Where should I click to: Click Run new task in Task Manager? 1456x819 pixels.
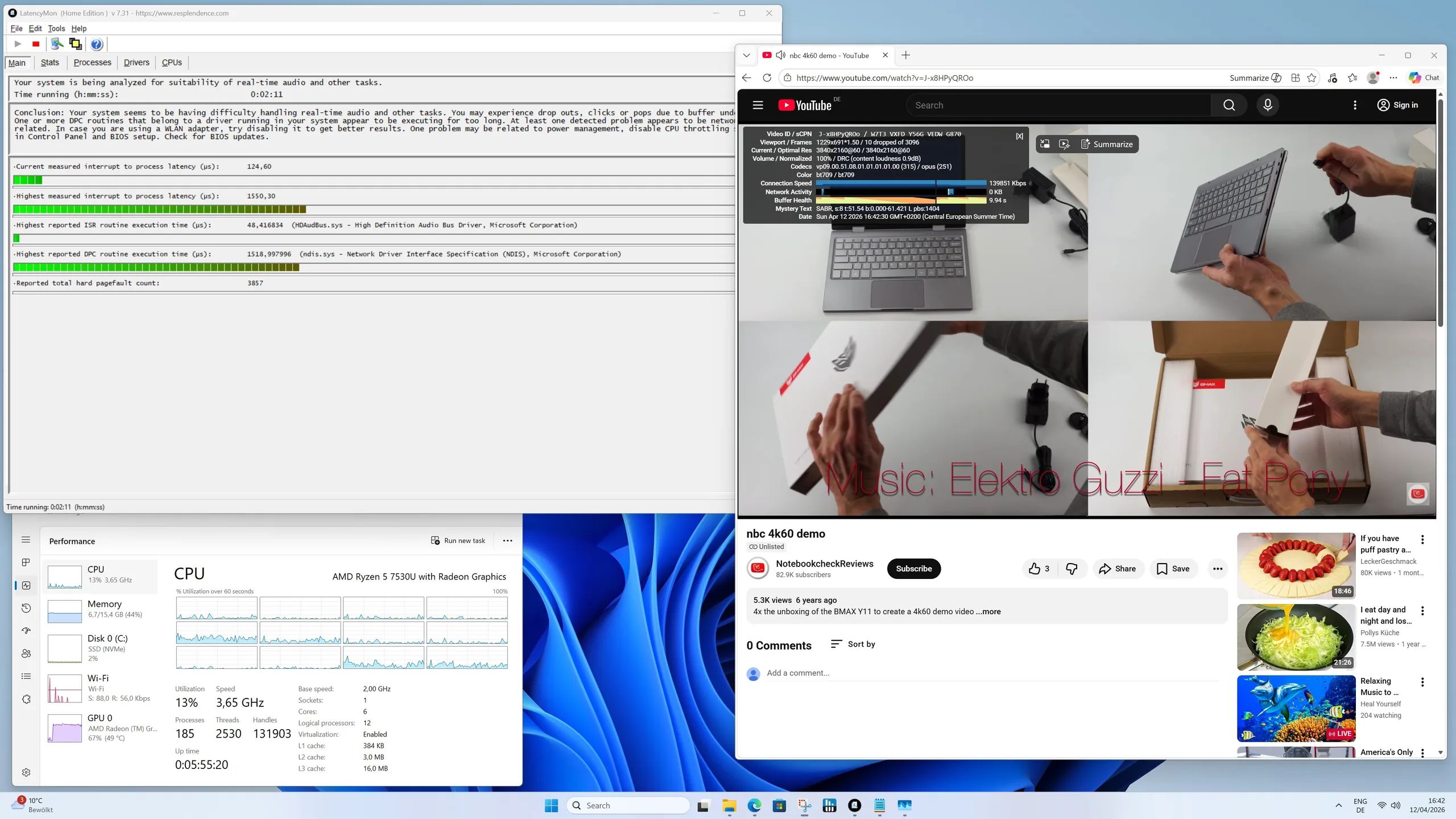click(x=458, y=540)
